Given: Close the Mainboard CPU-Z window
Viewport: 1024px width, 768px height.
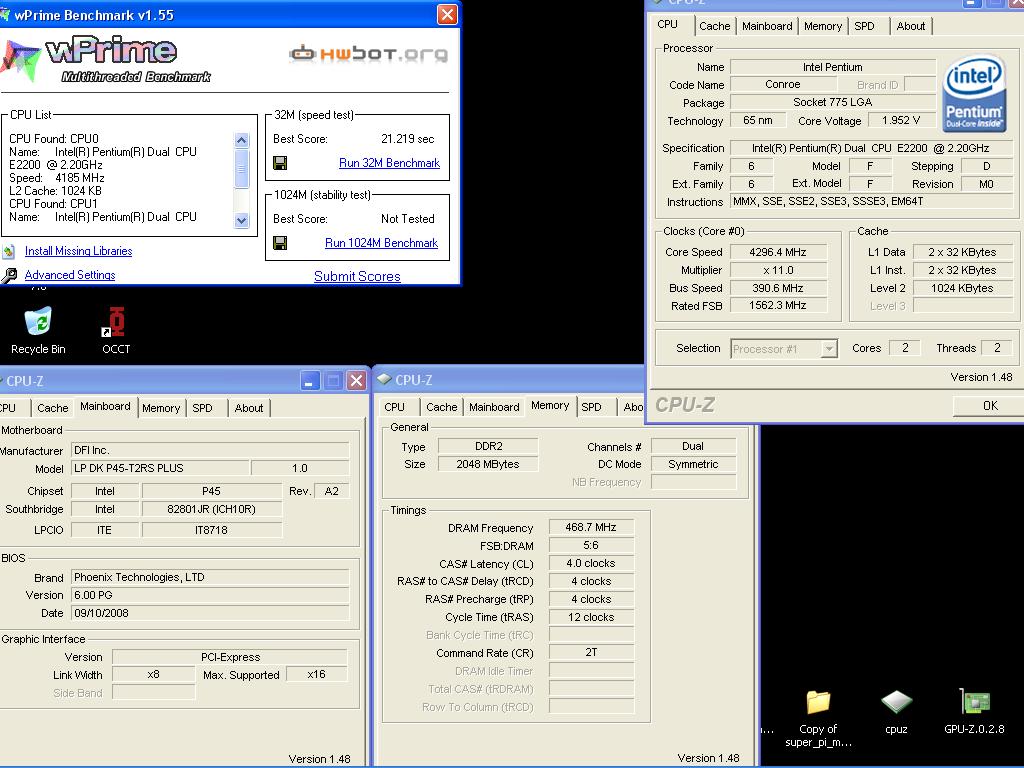Looking at the screenshot, I should tap(356, 381).
